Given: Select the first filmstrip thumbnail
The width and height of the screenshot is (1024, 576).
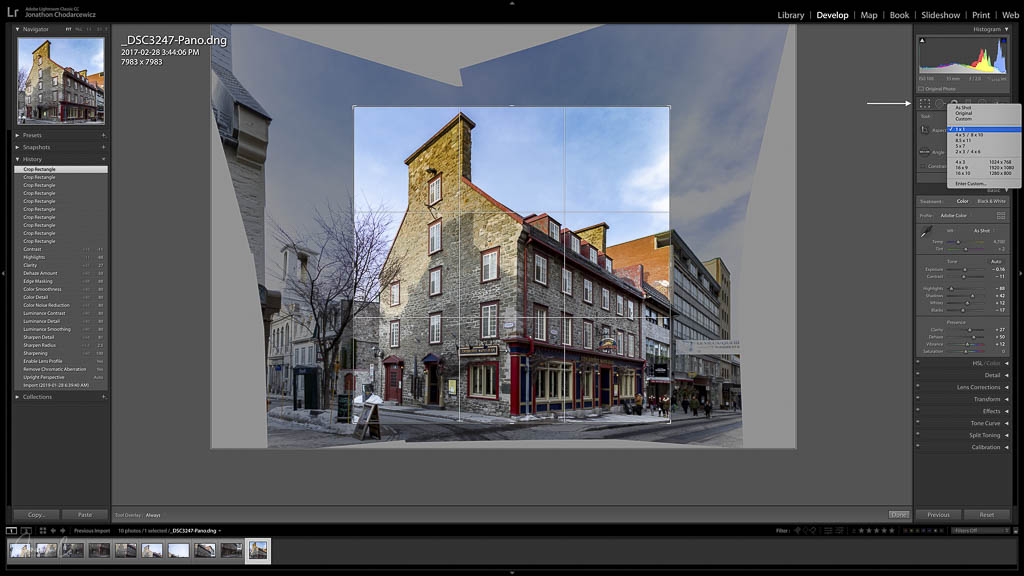Looking at the screenshot, I should point(20,550).
